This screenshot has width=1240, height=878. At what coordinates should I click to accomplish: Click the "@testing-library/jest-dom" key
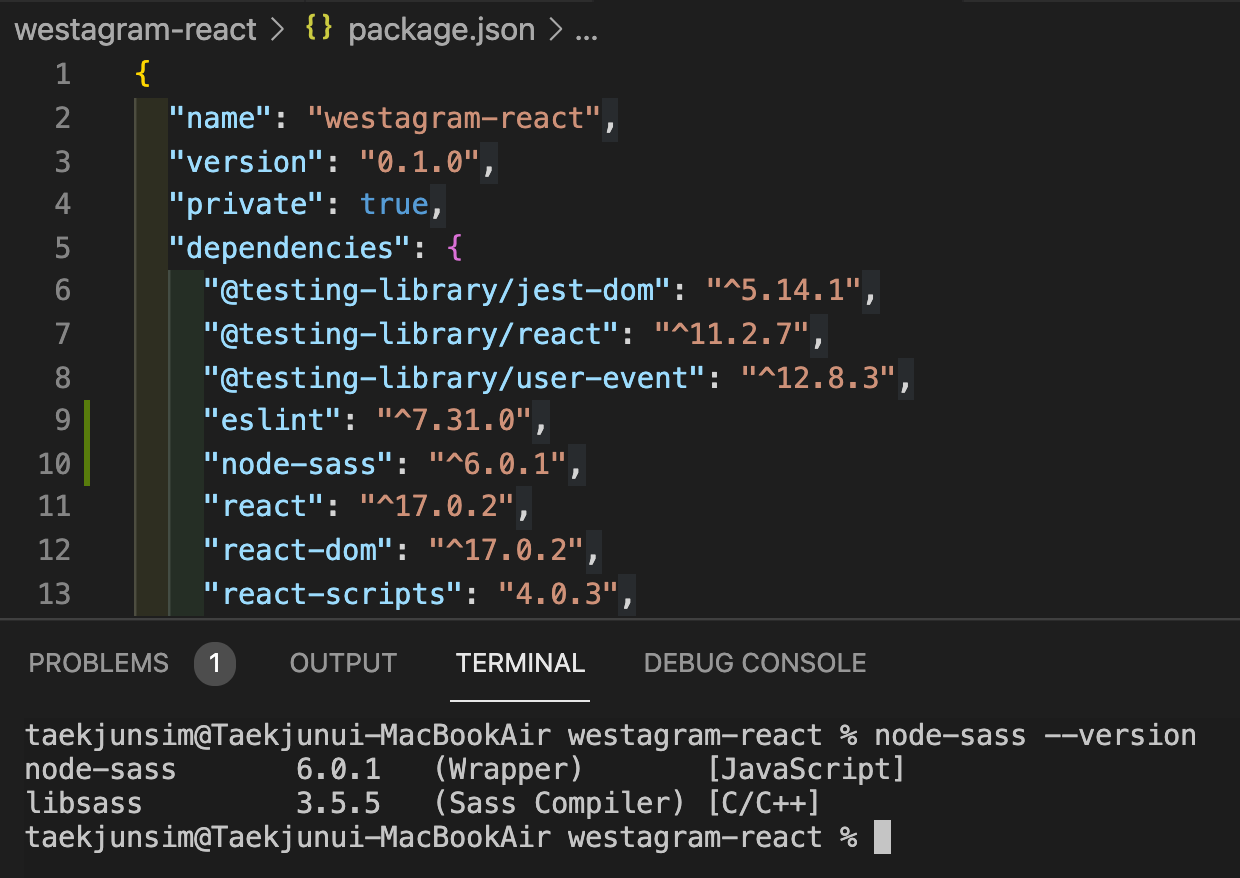click(436, 291)
